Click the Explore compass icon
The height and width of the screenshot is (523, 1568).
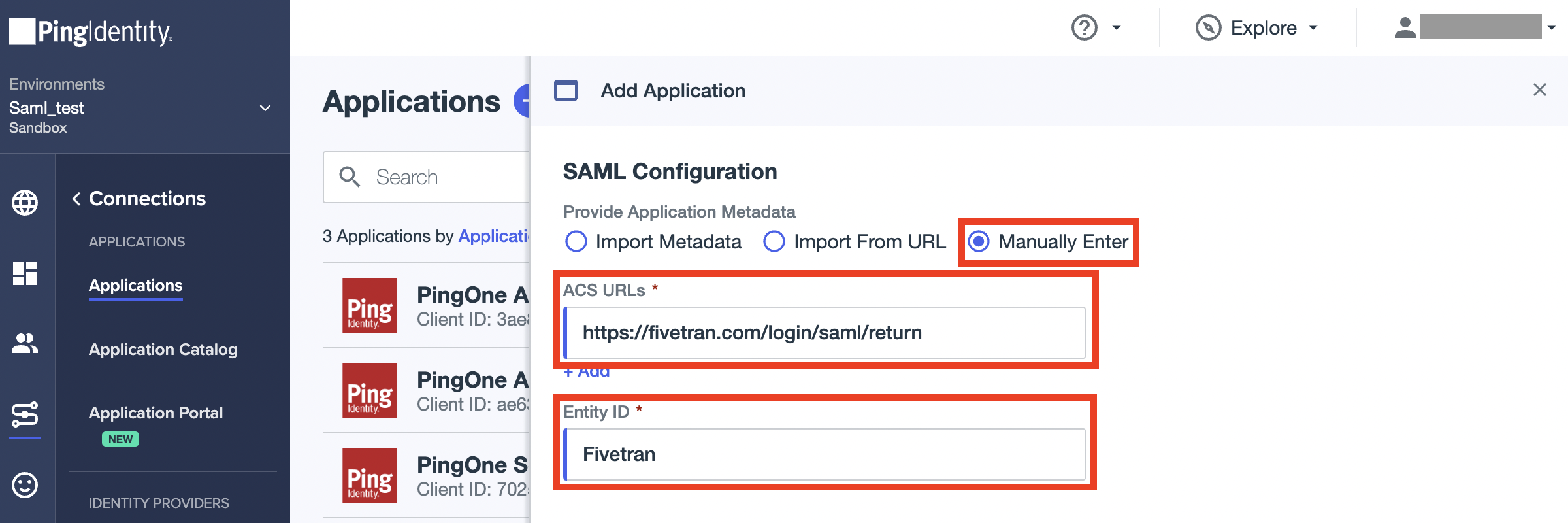1209,27
